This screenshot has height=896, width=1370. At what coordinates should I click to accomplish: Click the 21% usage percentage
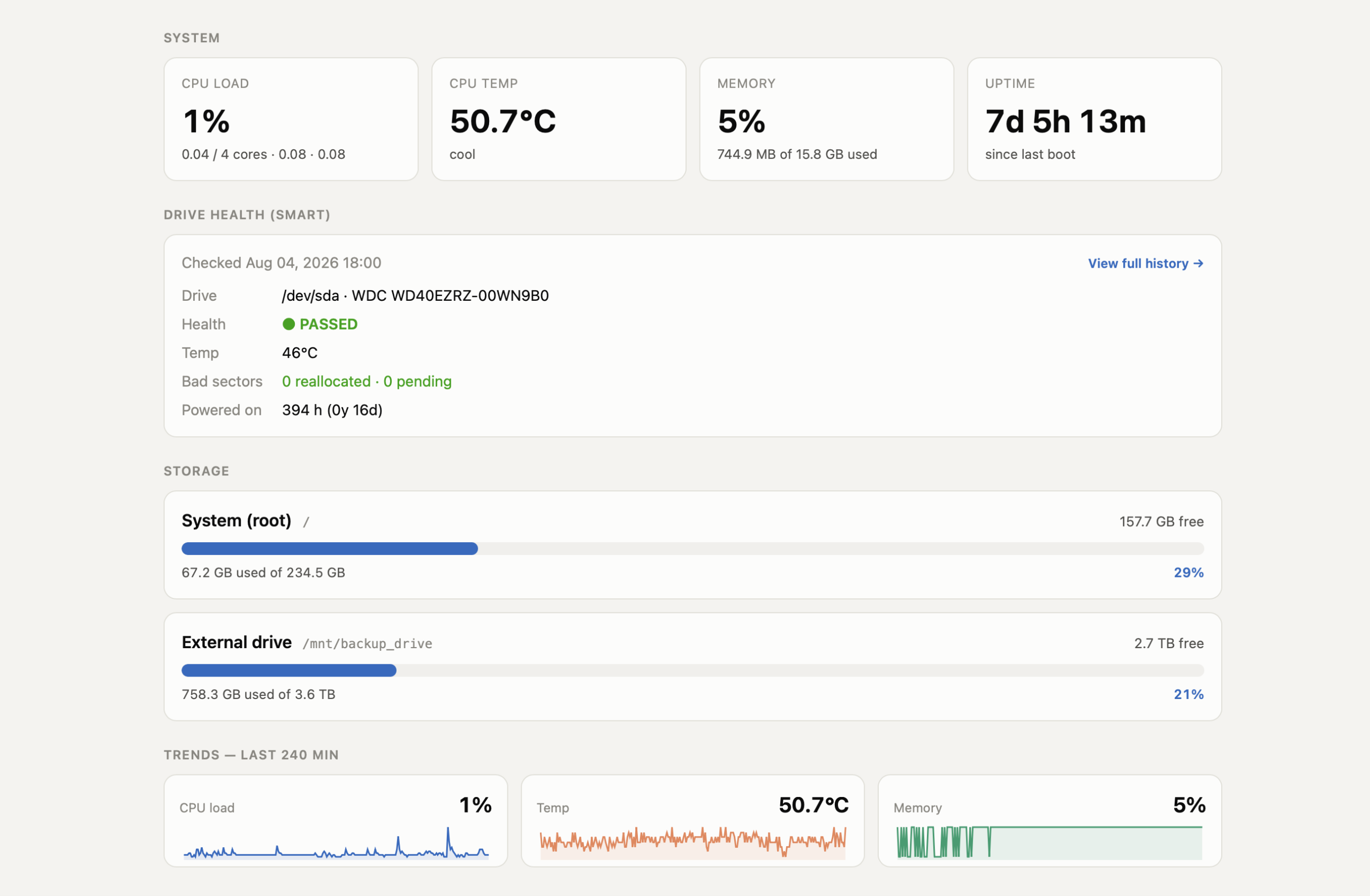(x=1188, y=694)
